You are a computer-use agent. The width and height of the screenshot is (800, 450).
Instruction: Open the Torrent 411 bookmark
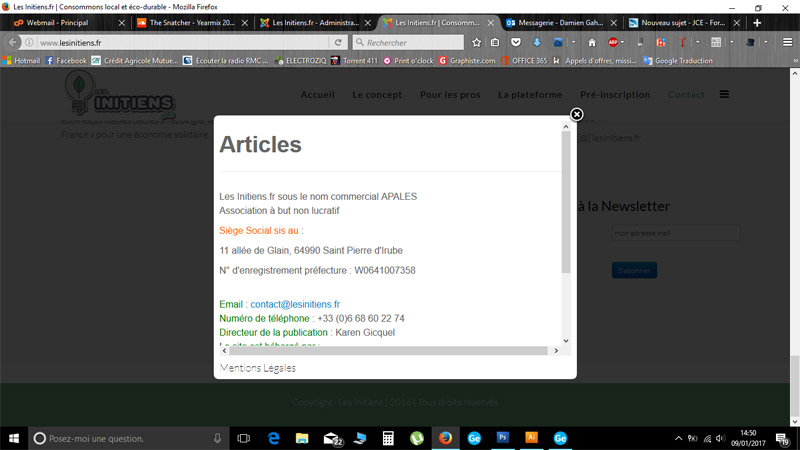coord(355,61)
